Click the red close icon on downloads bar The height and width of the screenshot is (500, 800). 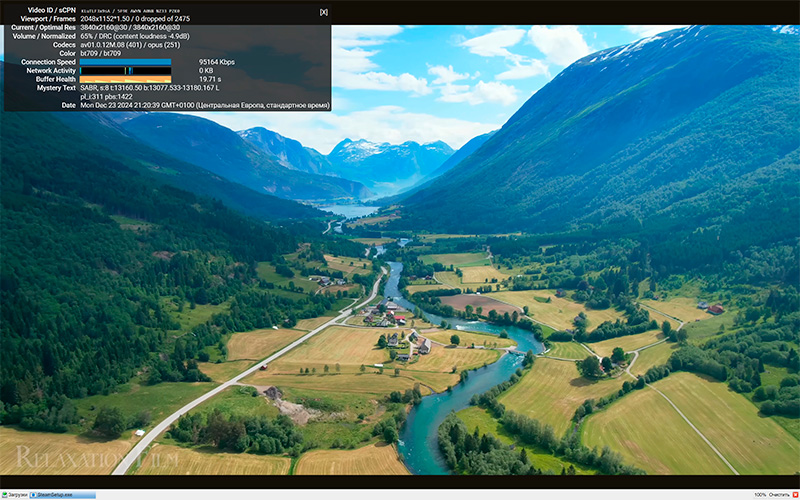(793, 495)
